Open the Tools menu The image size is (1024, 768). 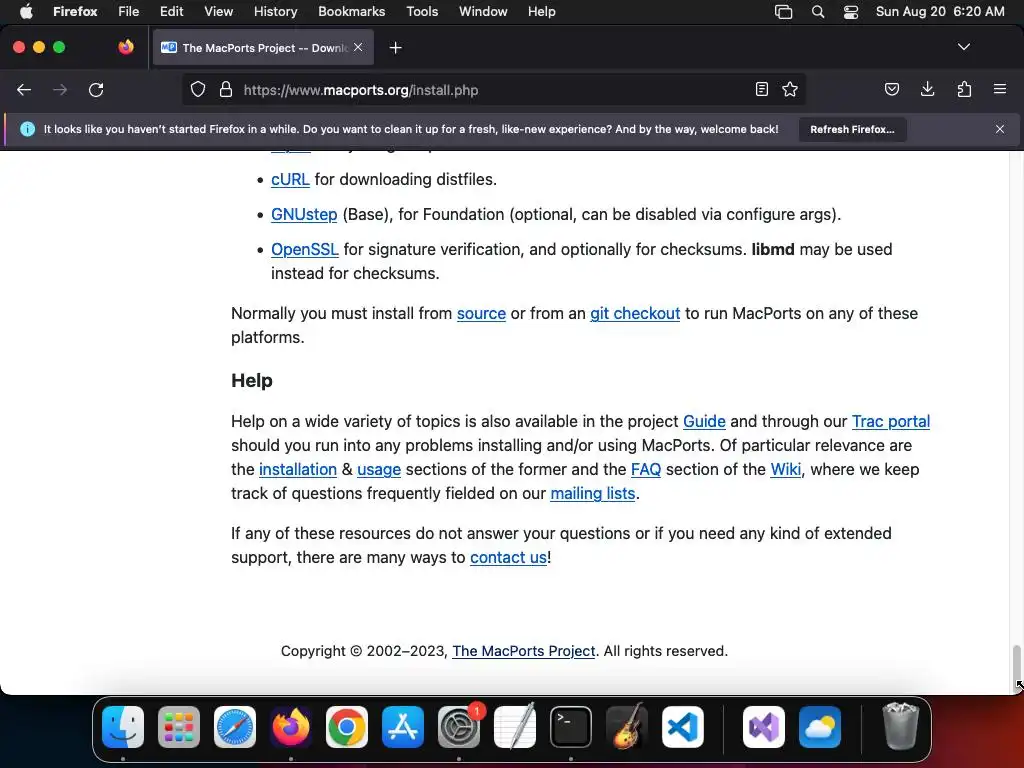tap(422, 12)
